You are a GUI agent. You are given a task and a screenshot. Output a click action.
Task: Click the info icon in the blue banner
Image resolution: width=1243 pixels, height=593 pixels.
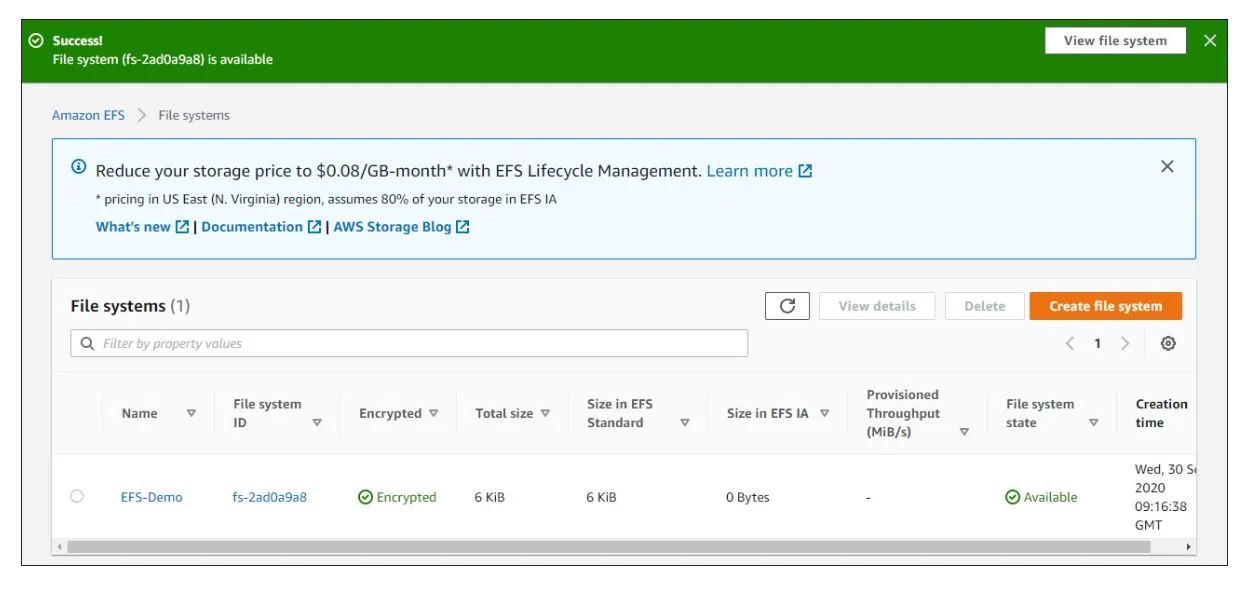pos(79,167)
